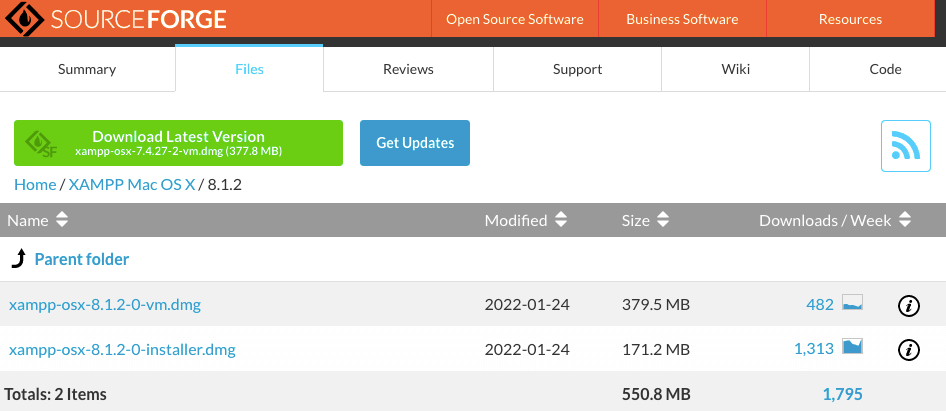The height and width of the screenshot is (411, 946).
Task: Sort files by Size column arrows
Action: pos(663,220)
